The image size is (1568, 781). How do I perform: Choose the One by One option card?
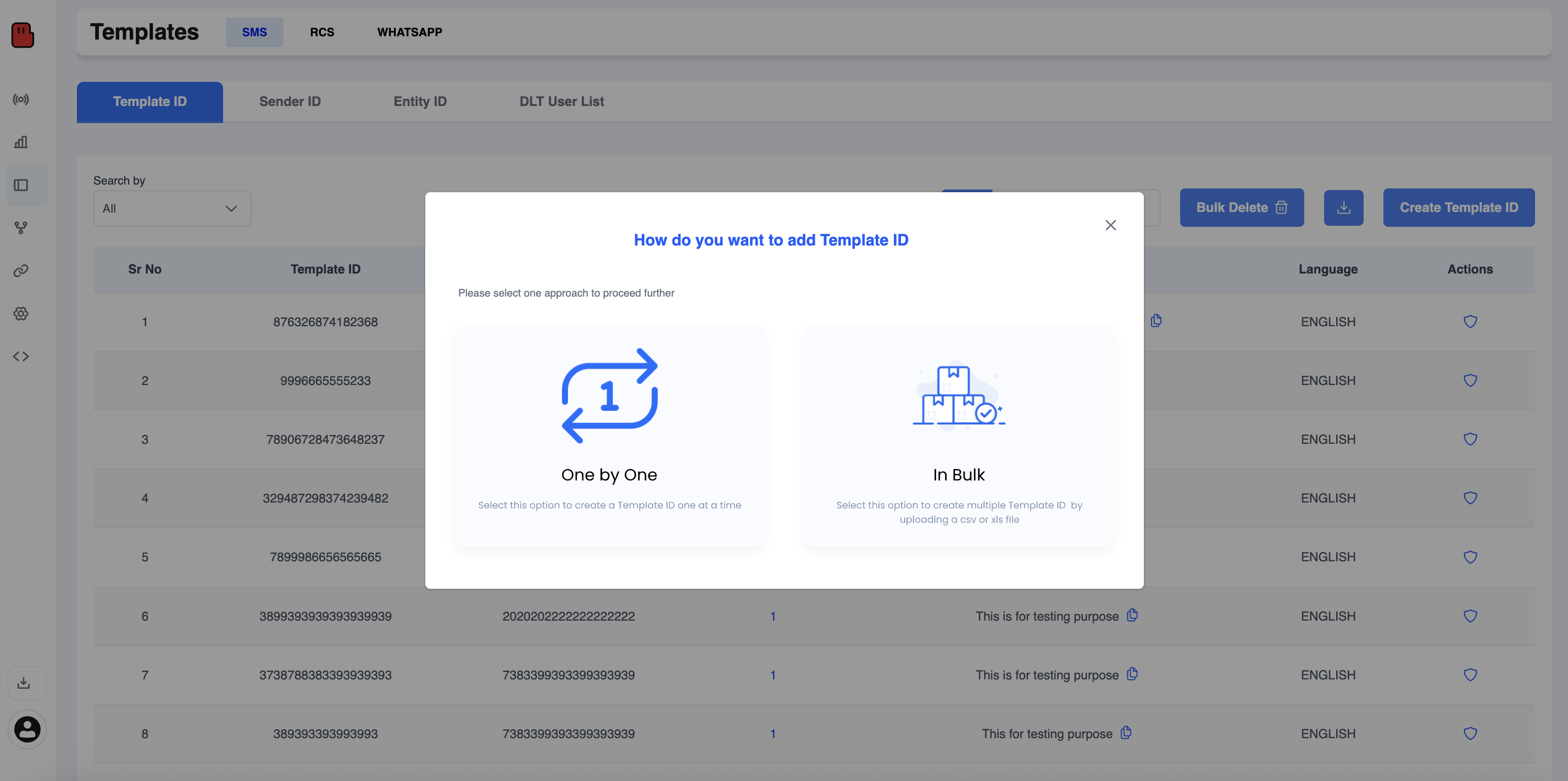tap(609, 437)
